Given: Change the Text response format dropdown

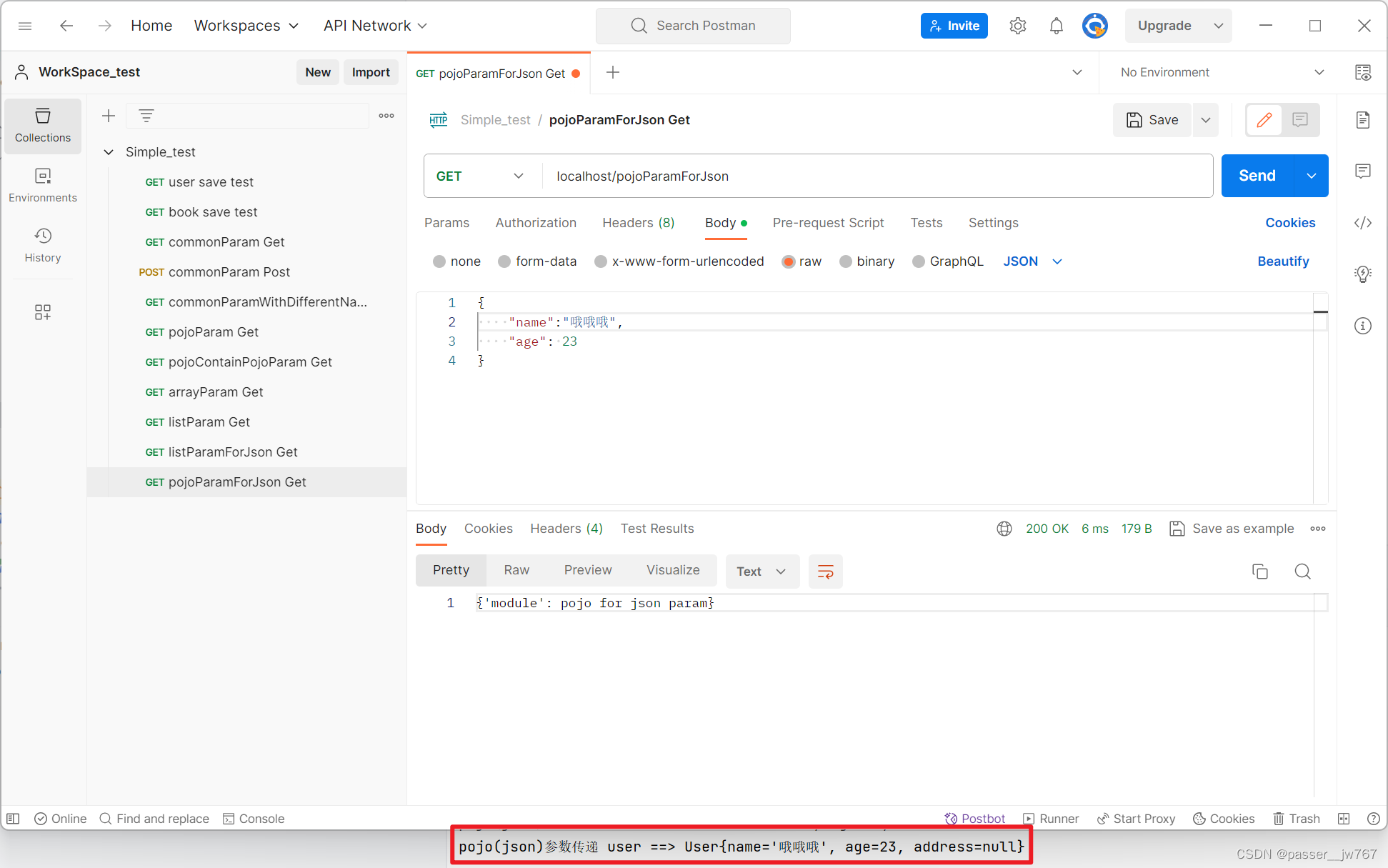Looking at the screenshot, I should [x=762, y=572].
